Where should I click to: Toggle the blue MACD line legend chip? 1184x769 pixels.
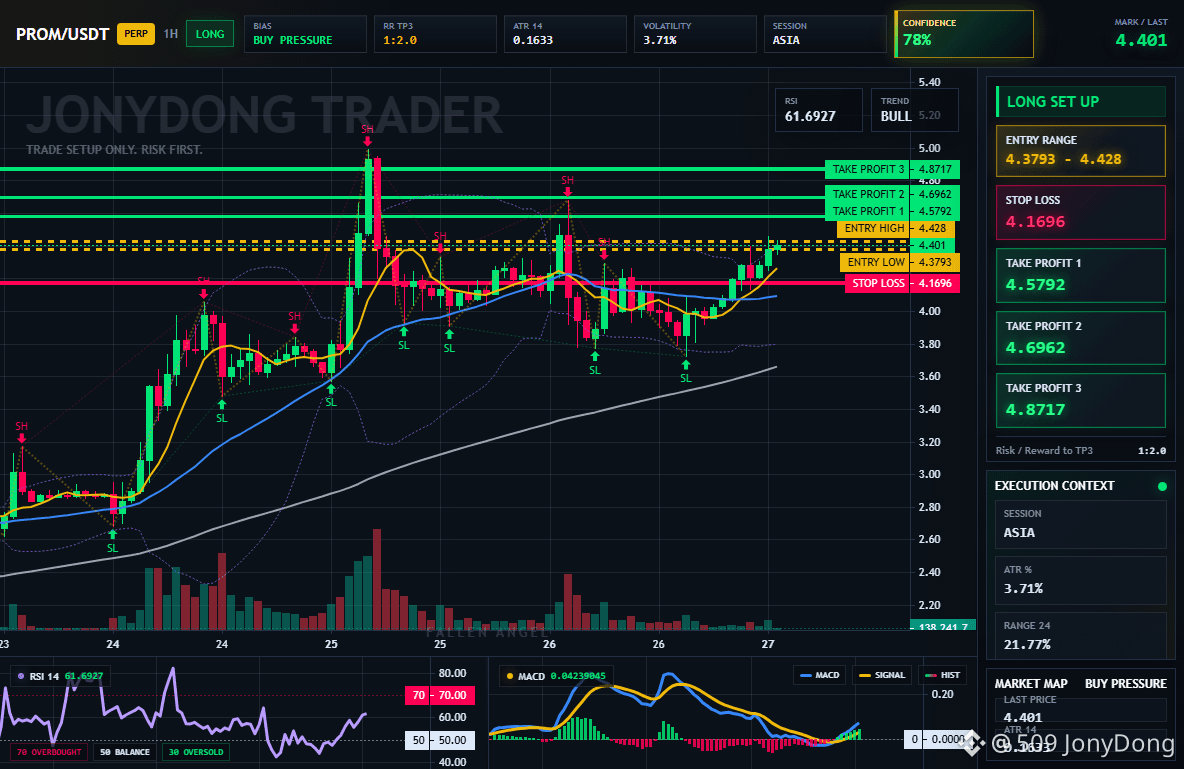[x=819, y=675]
